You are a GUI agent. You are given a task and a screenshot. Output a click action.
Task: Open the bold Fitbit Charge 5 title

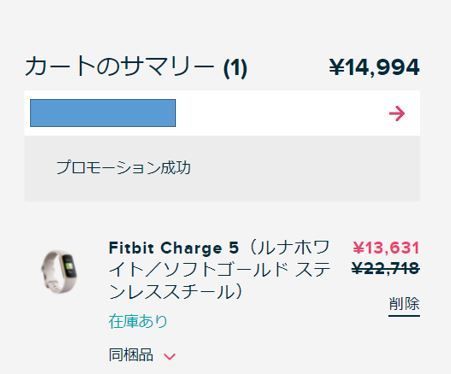click(x=174, y=248)
